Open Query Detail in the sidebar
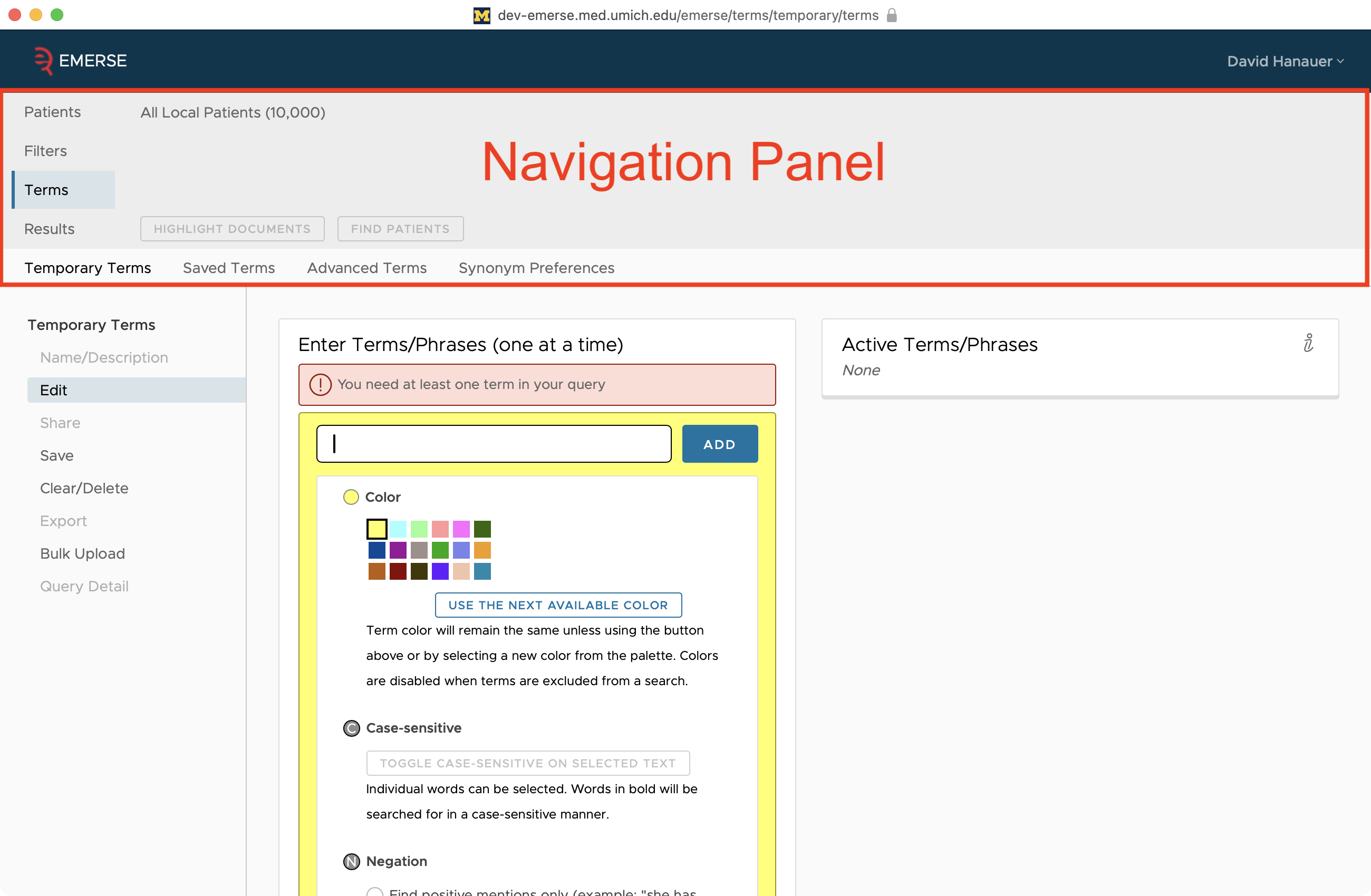The width and height of the screenshot is (1371, 896). click(x=84, y=586)
